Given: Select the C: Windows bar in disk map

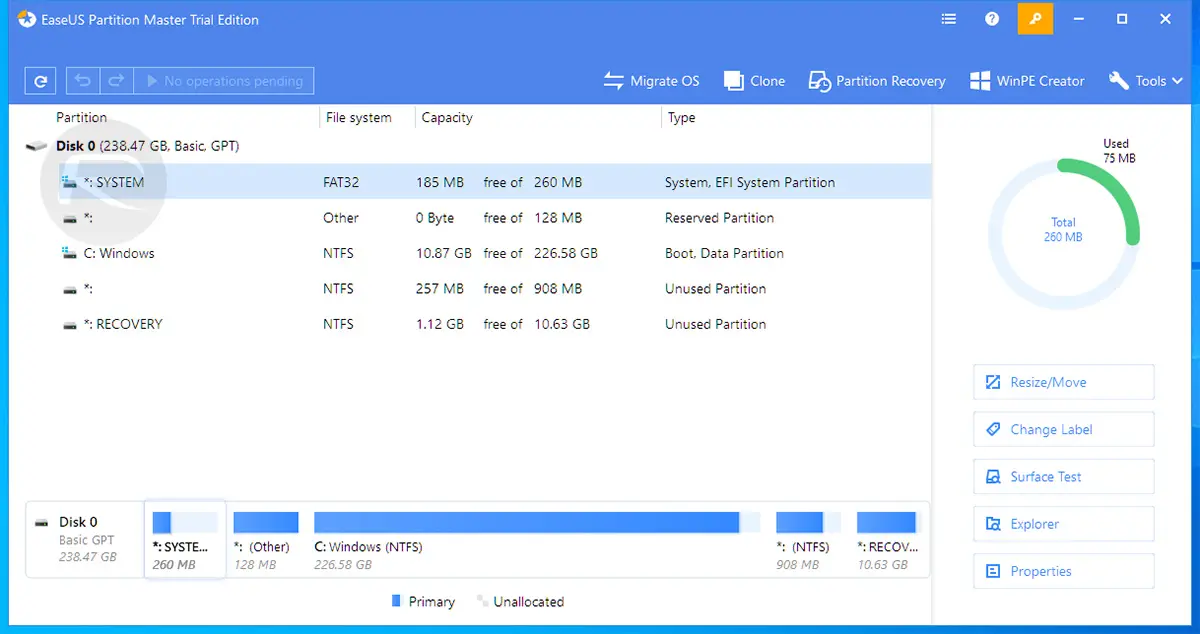Looking at the screenshot, I should point(537,541).
